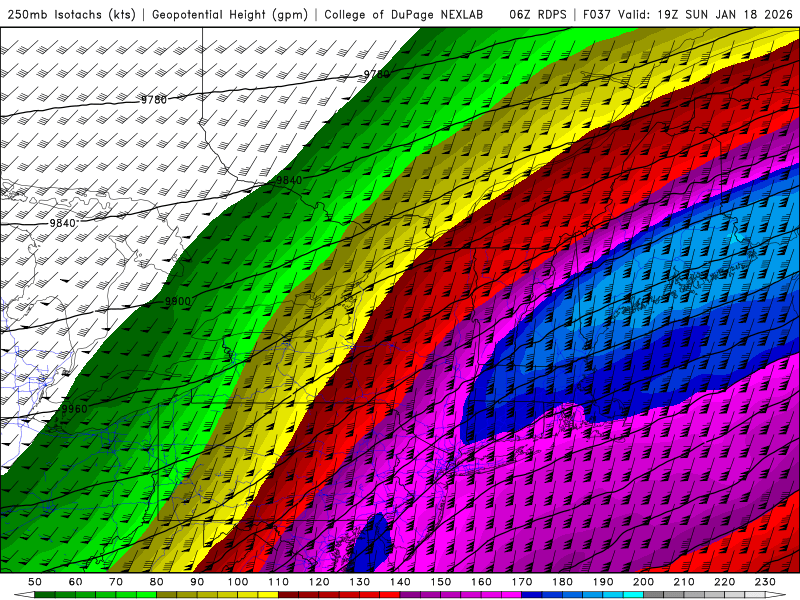Click the "250mb Isotachs (kts)" title text
The width and height of the screenshot is (800, 600).
point(72,14)
